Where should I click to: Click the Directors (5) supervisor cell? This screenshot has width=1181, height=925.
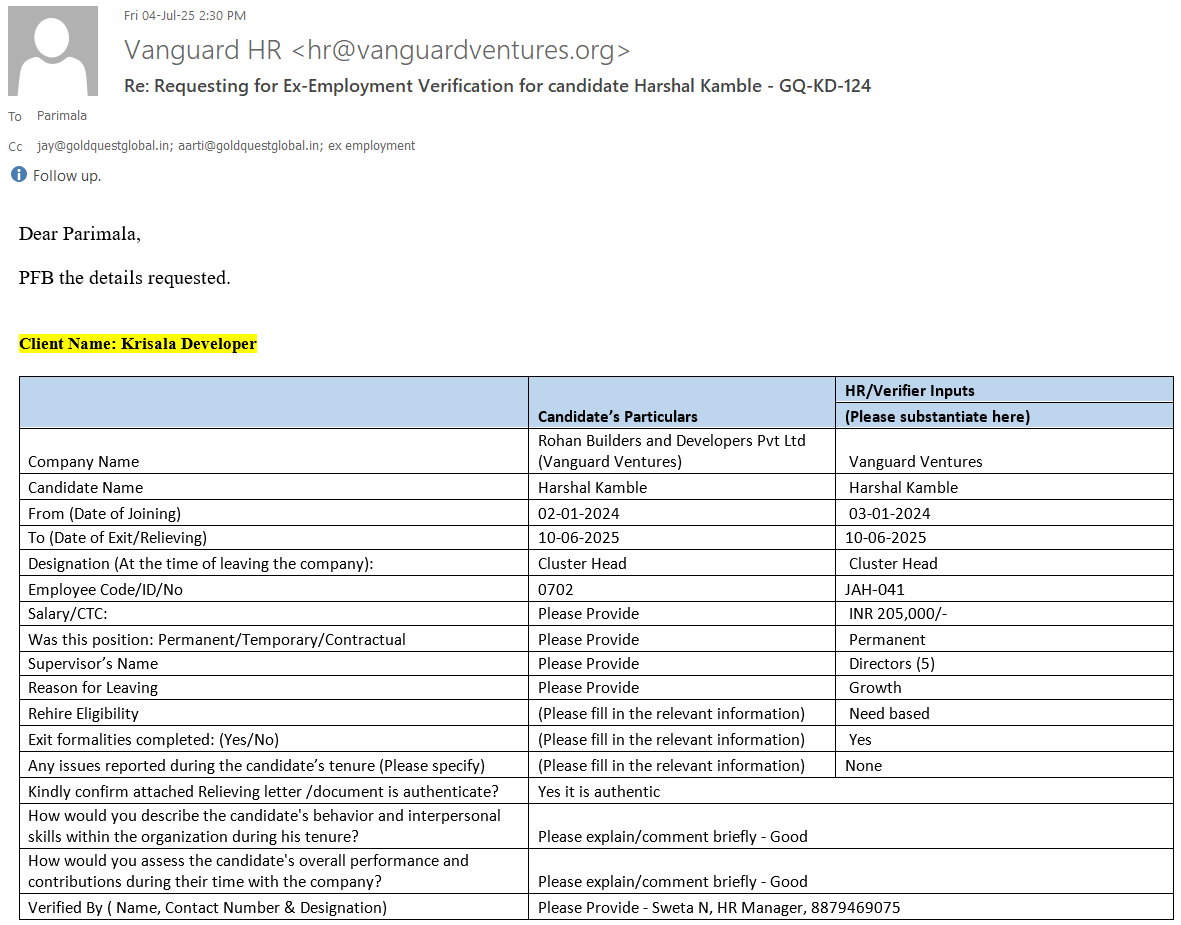[891, 664]
